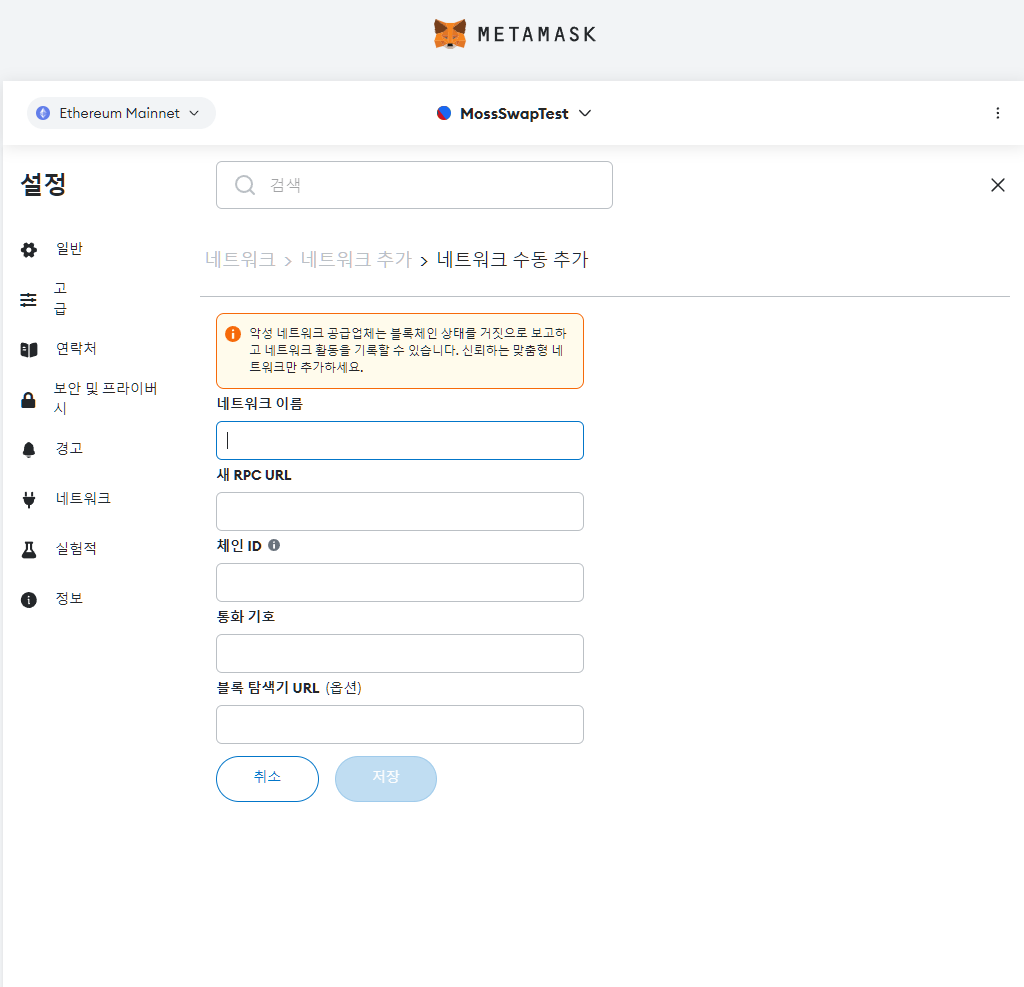Click the info icon beside 정보
The height and width of the screenshot is (987, 1024).
click(x=29, y=600)
